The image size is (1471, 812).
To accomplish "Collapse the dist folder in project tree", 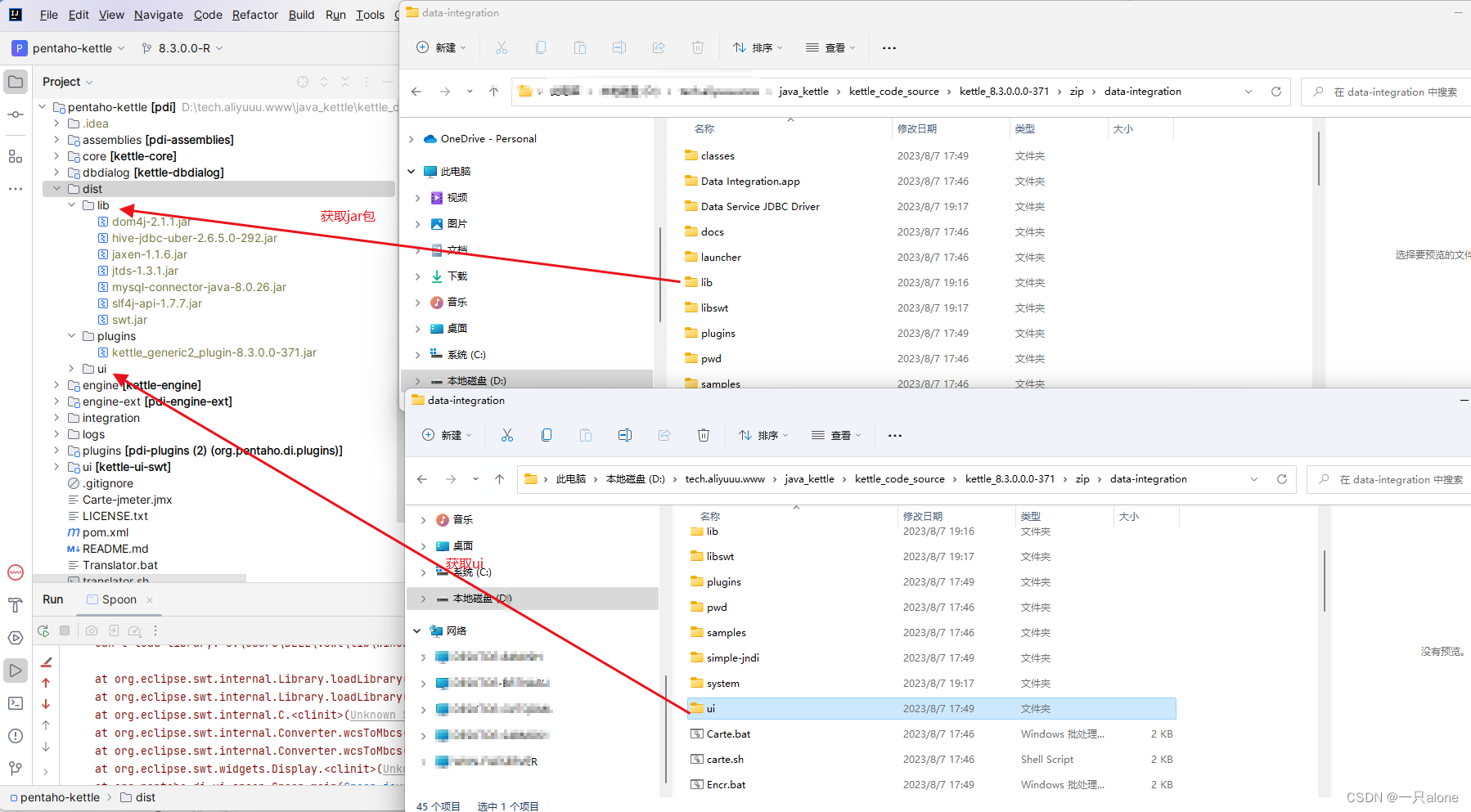I will [56, 189].
